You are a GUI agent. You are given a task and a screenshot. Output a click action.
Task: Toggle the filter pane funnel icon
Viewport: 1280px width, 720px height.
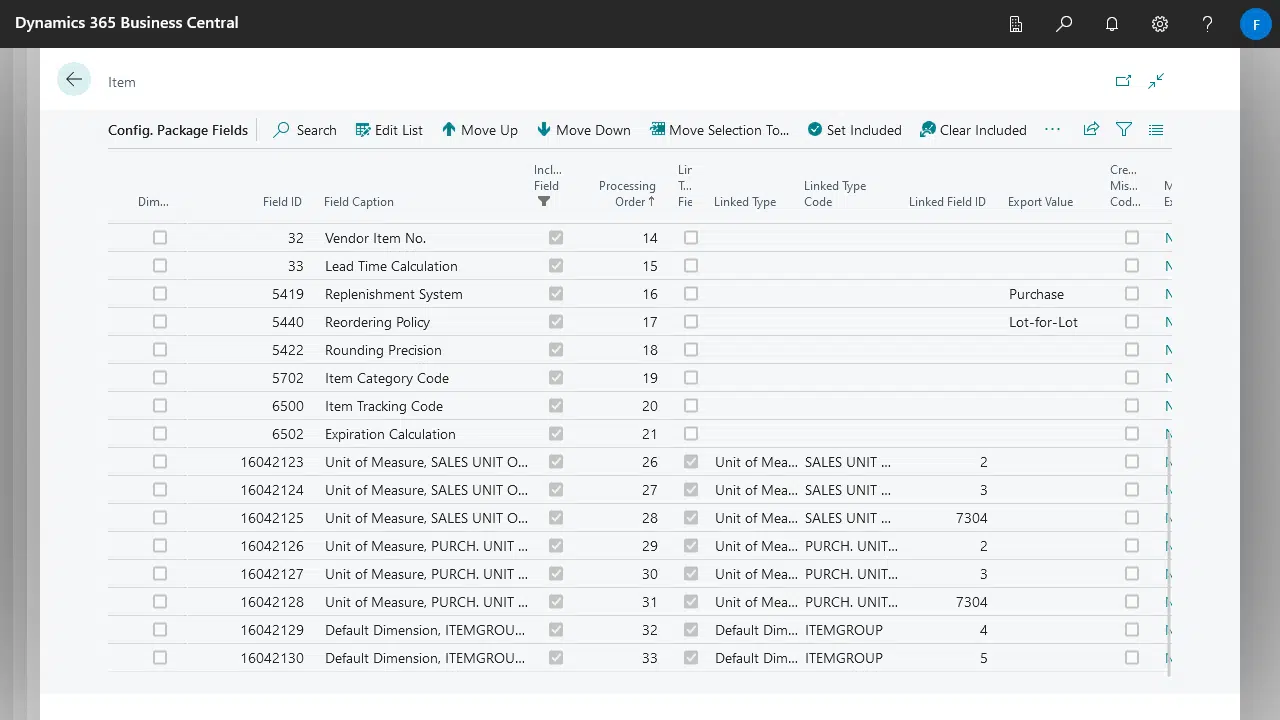click(x=1124, y=129)
